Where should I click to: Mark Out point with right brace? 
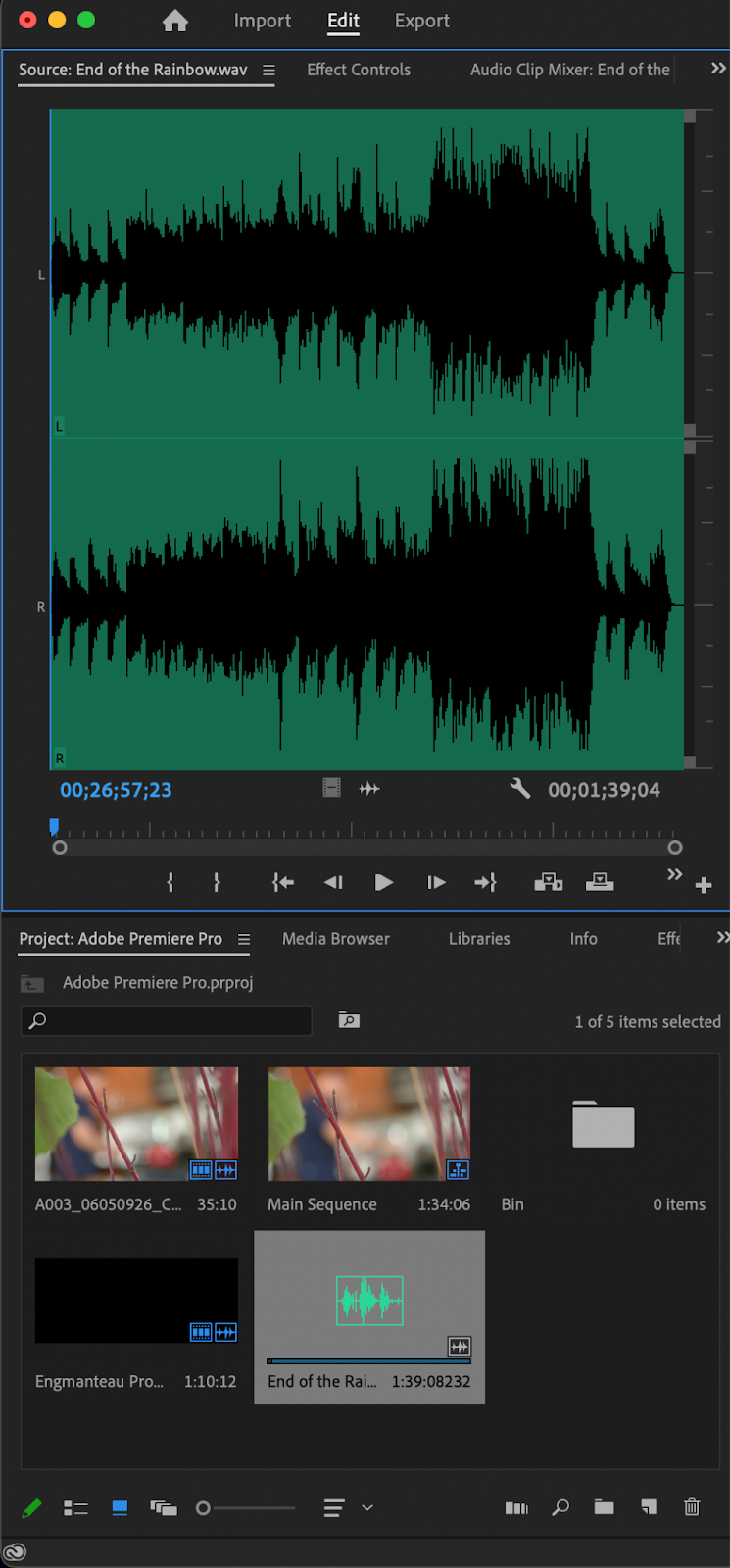pyautogui.click(x=217, y=882)
